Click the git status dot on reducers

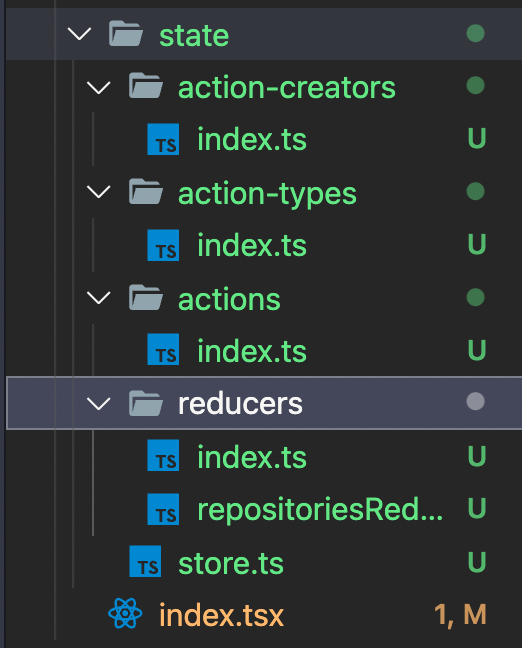point(475,401)
